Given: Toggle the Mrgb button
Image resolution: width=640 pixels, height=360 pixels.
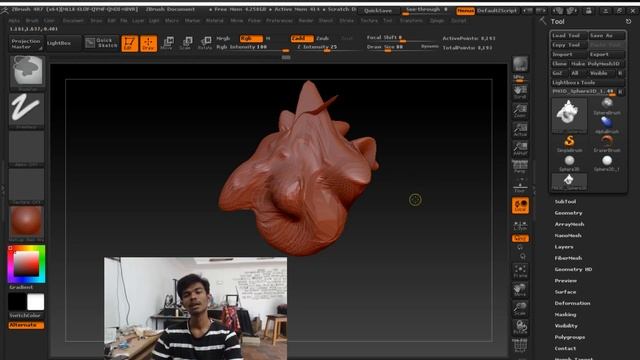Looking at the screenshot, I should (223, 38).
